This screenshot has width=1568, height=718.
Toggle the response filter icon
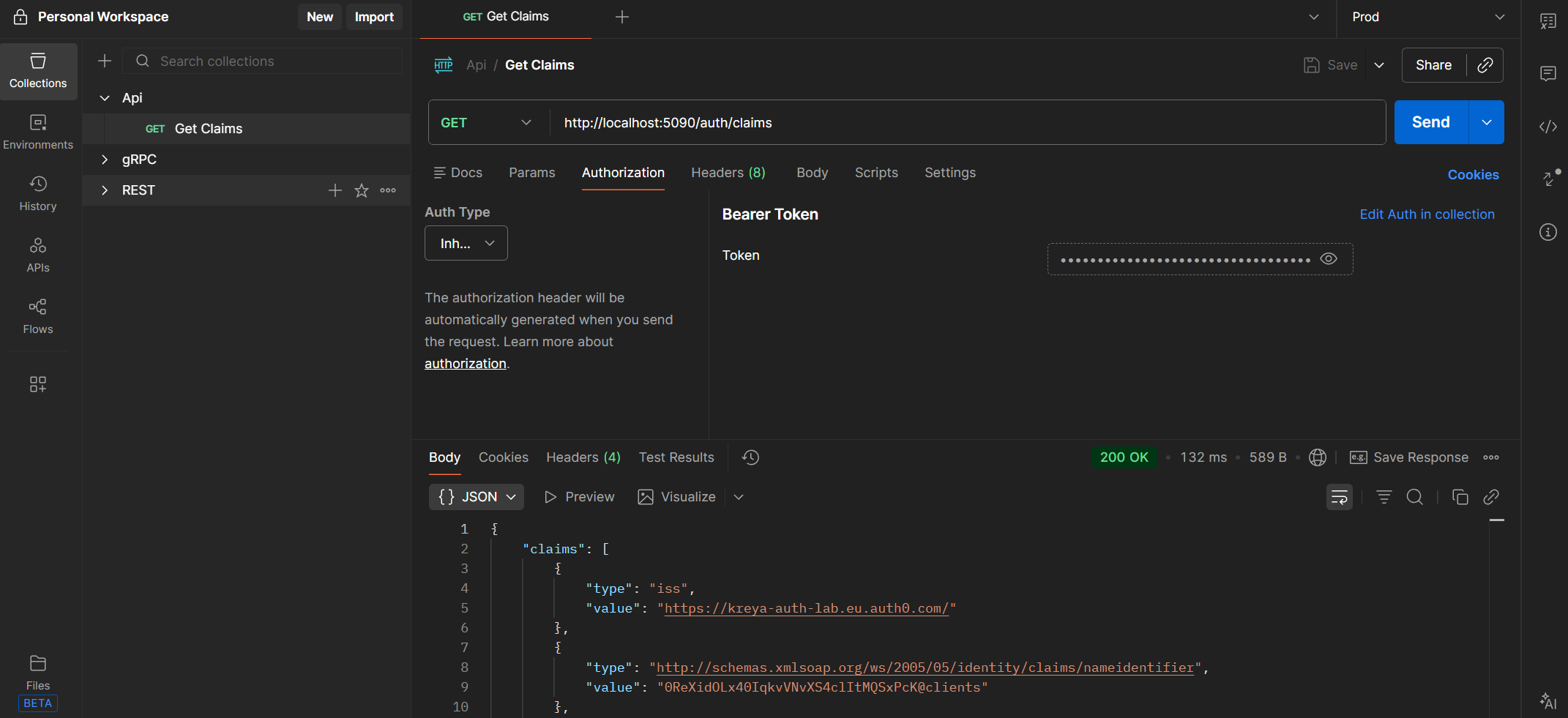[1384, 497]
